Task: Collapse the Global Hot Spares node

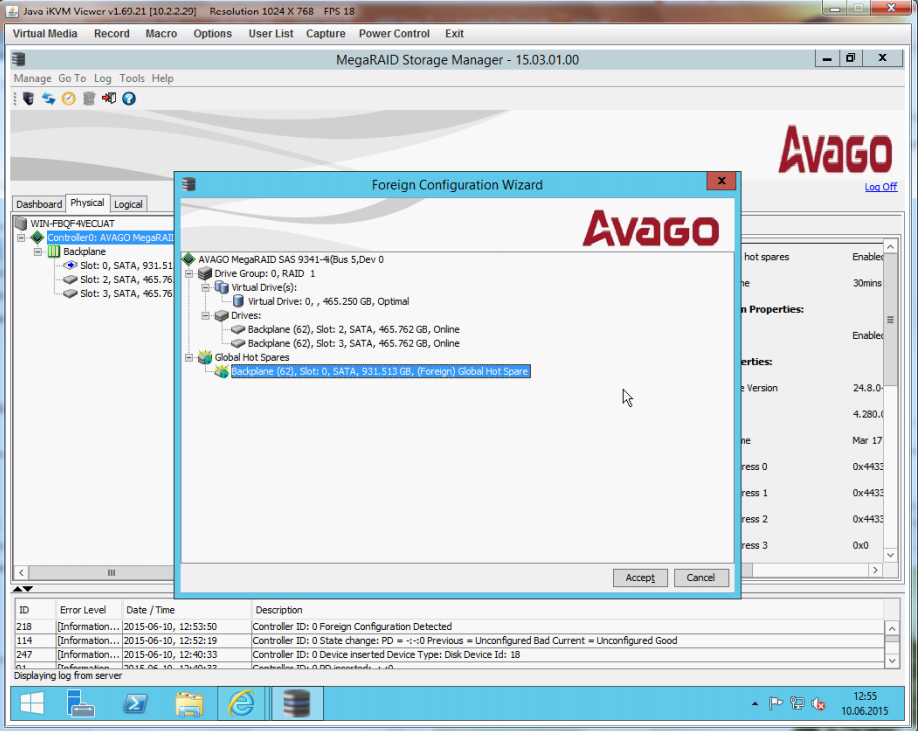Action: click(190, 357)
